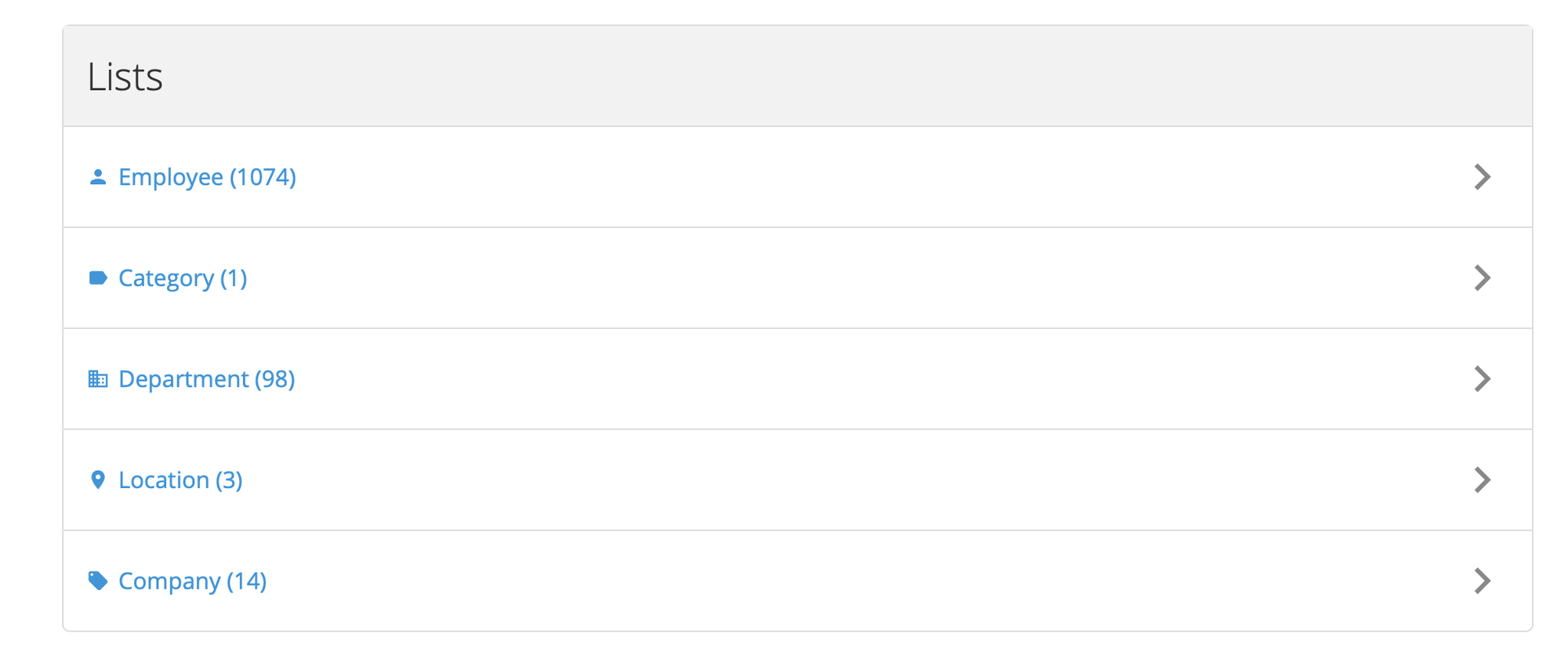This screenshot has width=1568, height=655.
Task: Click the 1074 count next to Employee
Action: click(263, 177)
